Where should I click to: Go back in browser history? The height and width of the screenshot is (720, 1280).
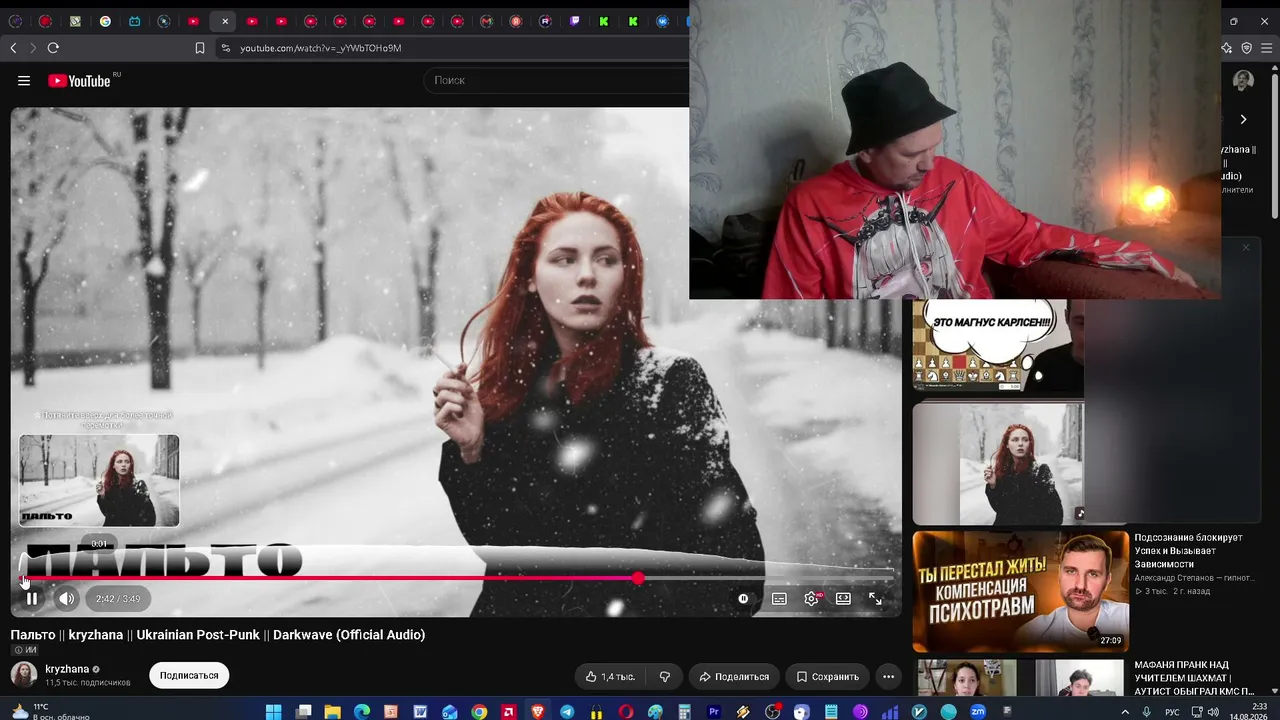click(x=13, y=48)
